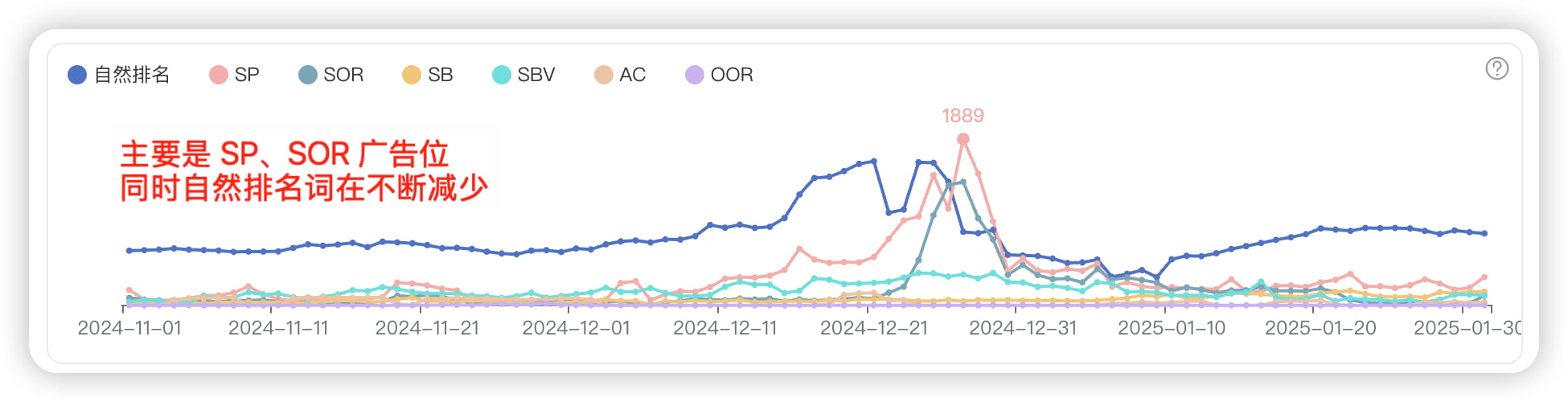Click the purple OOR legend color dot
The width and height of the screenshot is (1568, 402).
pos(694,75)
